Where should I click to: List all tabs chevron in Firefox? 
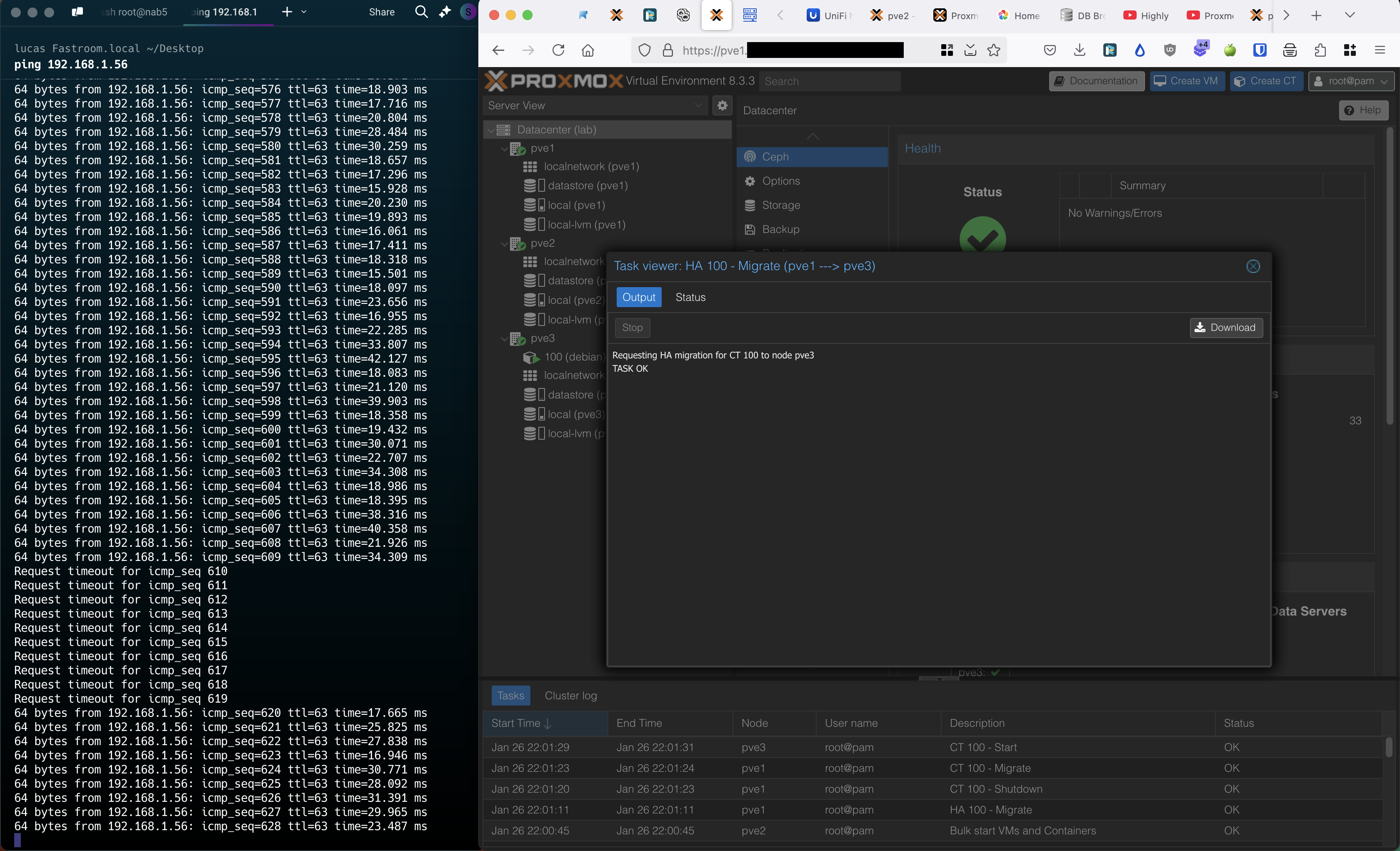1350,15
